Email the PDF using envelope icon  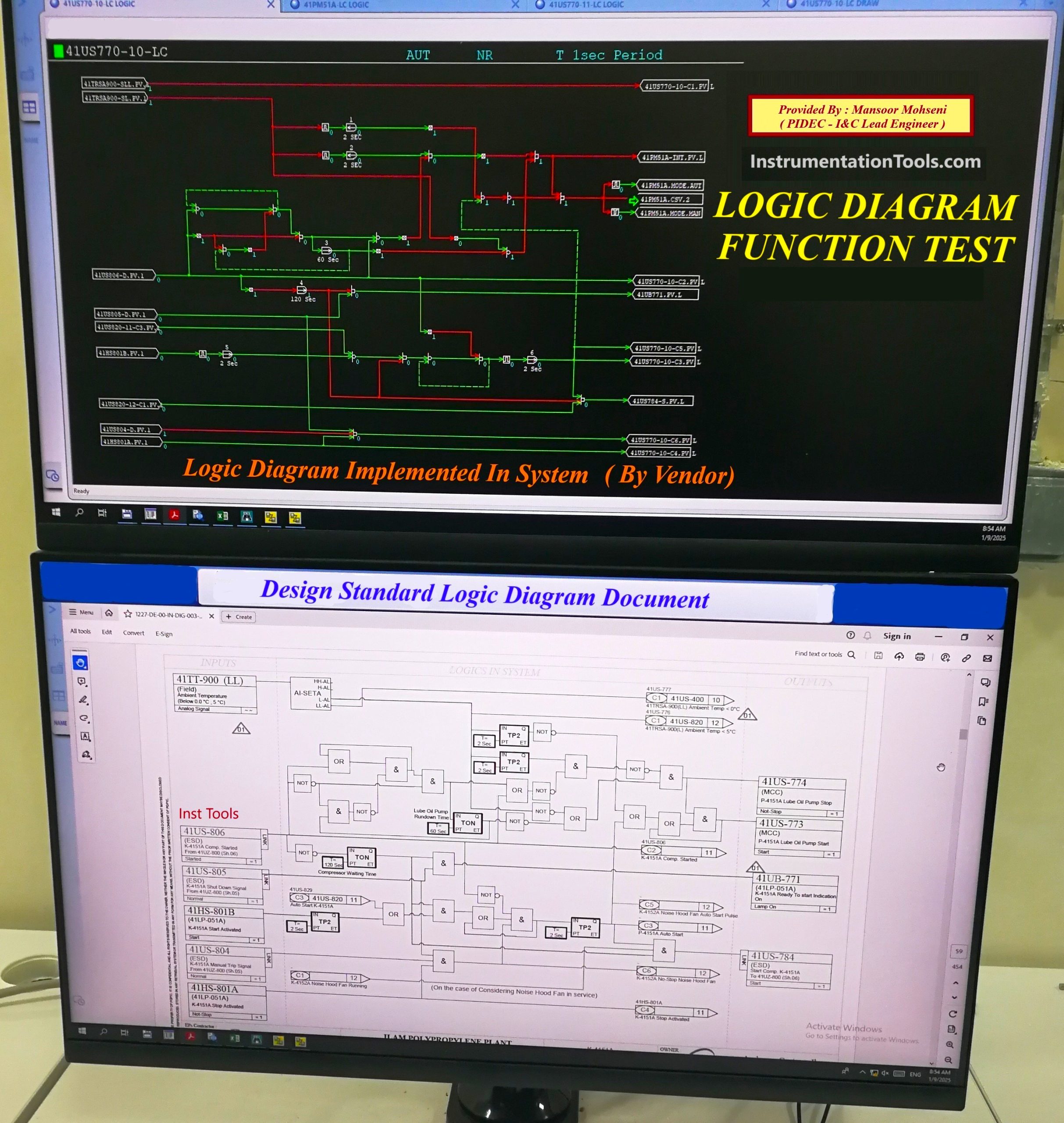point(987,658)
